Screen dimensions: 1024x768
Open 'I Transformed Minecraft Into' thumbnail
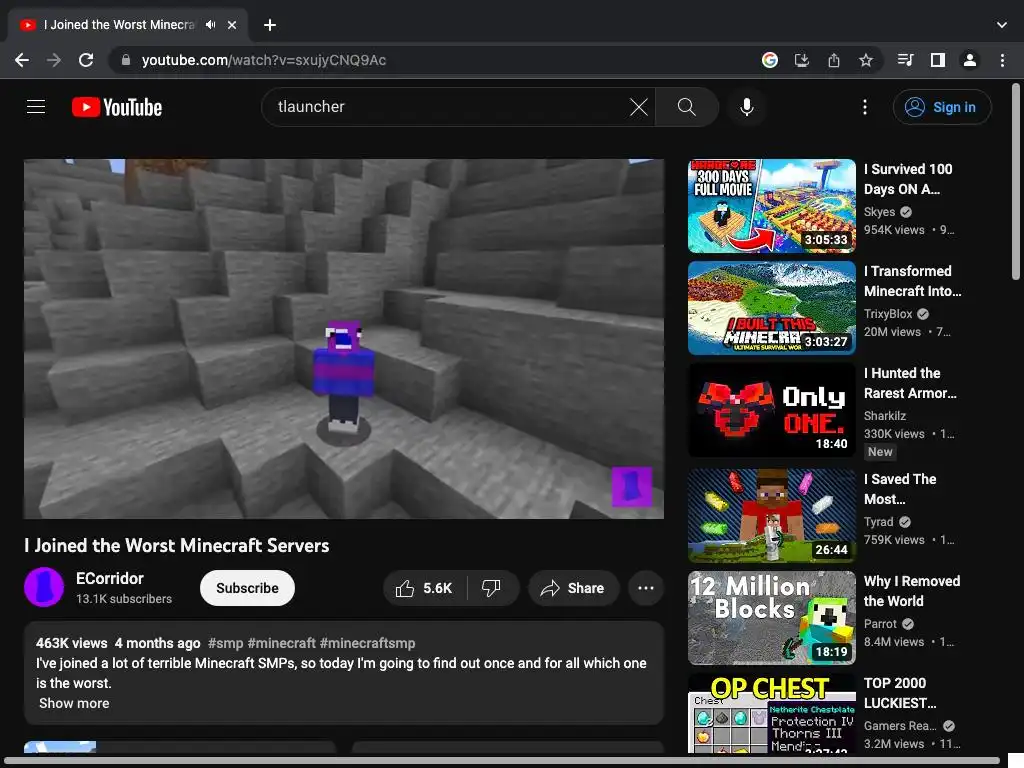(x=771, y=308)
